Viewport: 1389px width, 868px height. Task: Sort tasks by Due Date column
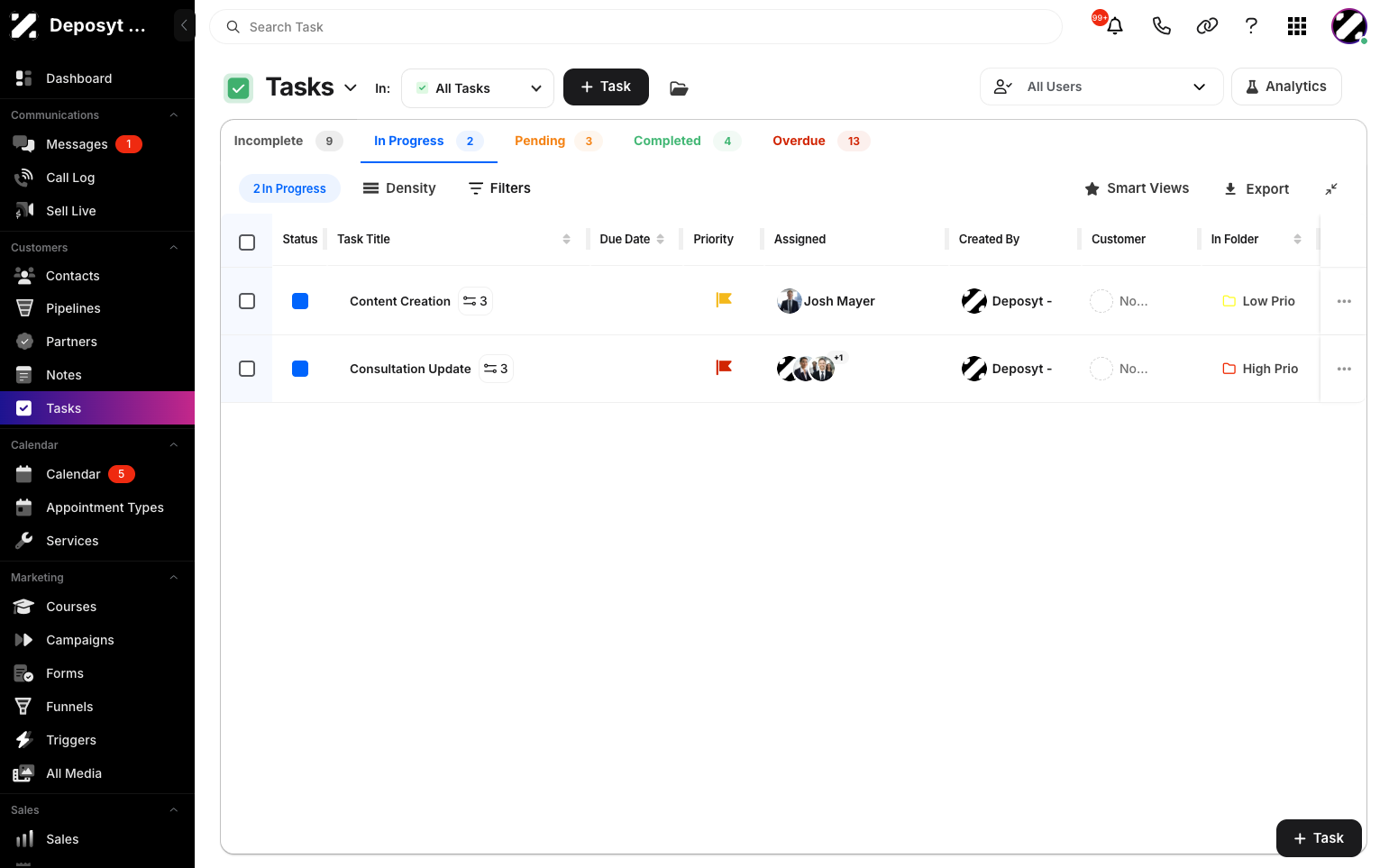click(x=661, y=239)
